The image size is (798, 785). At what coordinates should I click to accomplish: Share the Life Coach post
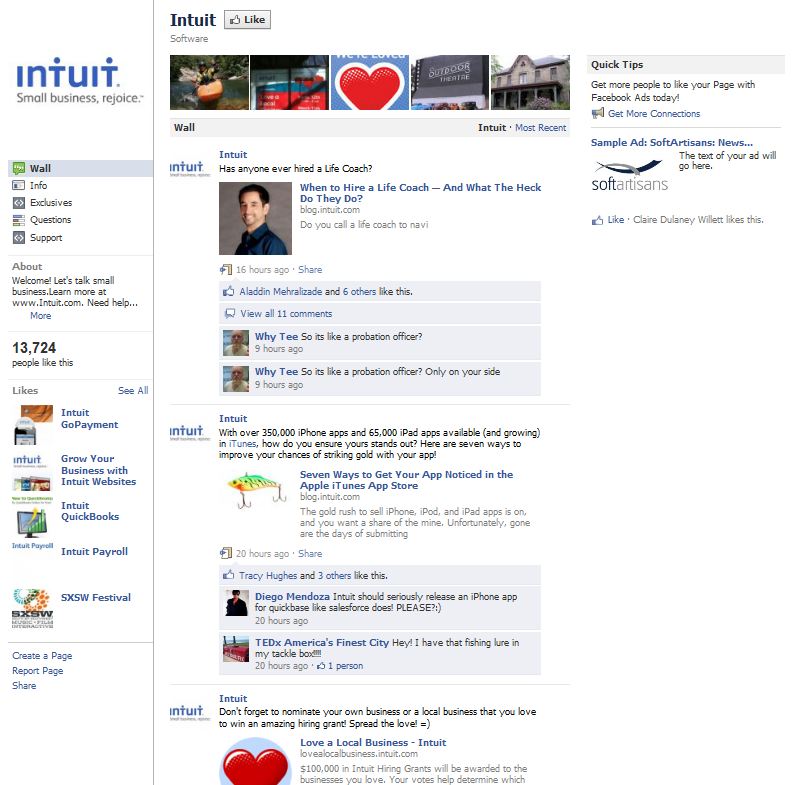click(x=310, y=270)
